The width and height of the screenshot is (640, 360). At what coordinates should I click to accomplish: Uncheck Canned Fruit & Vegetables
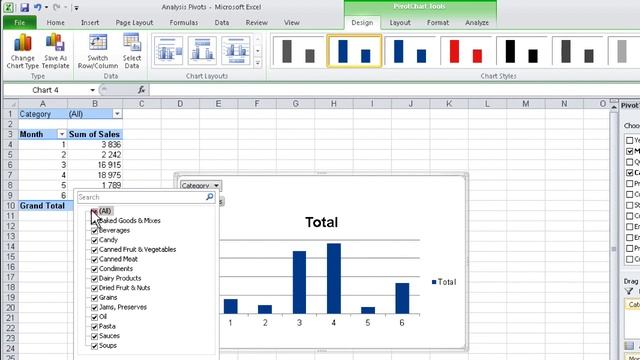tap(94, 249)
